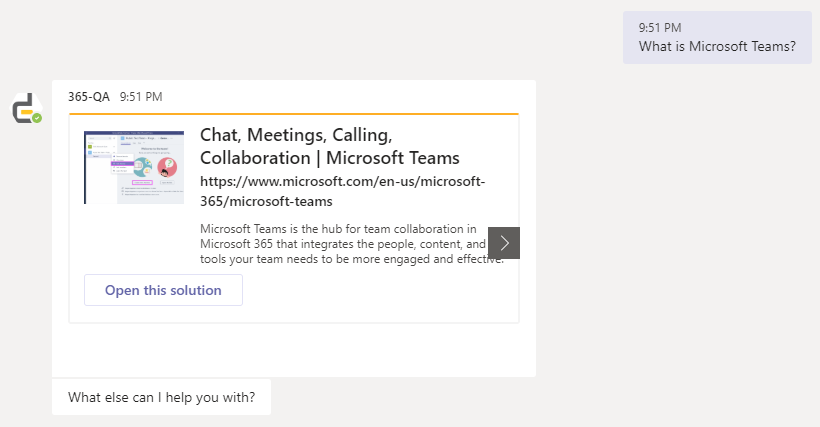Image resolution: width=820 pixels, height=427 pixels.
Task: Click the 9:51 PM timestamp beside 365-QA
Action: pos(141,97)
